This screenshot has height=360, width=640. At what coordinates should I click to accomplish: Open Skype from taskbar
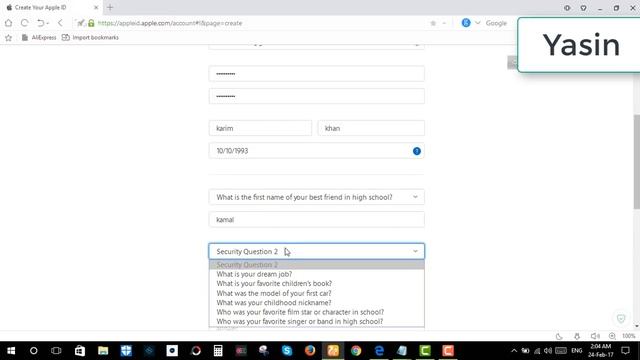(x=287, y=351)
